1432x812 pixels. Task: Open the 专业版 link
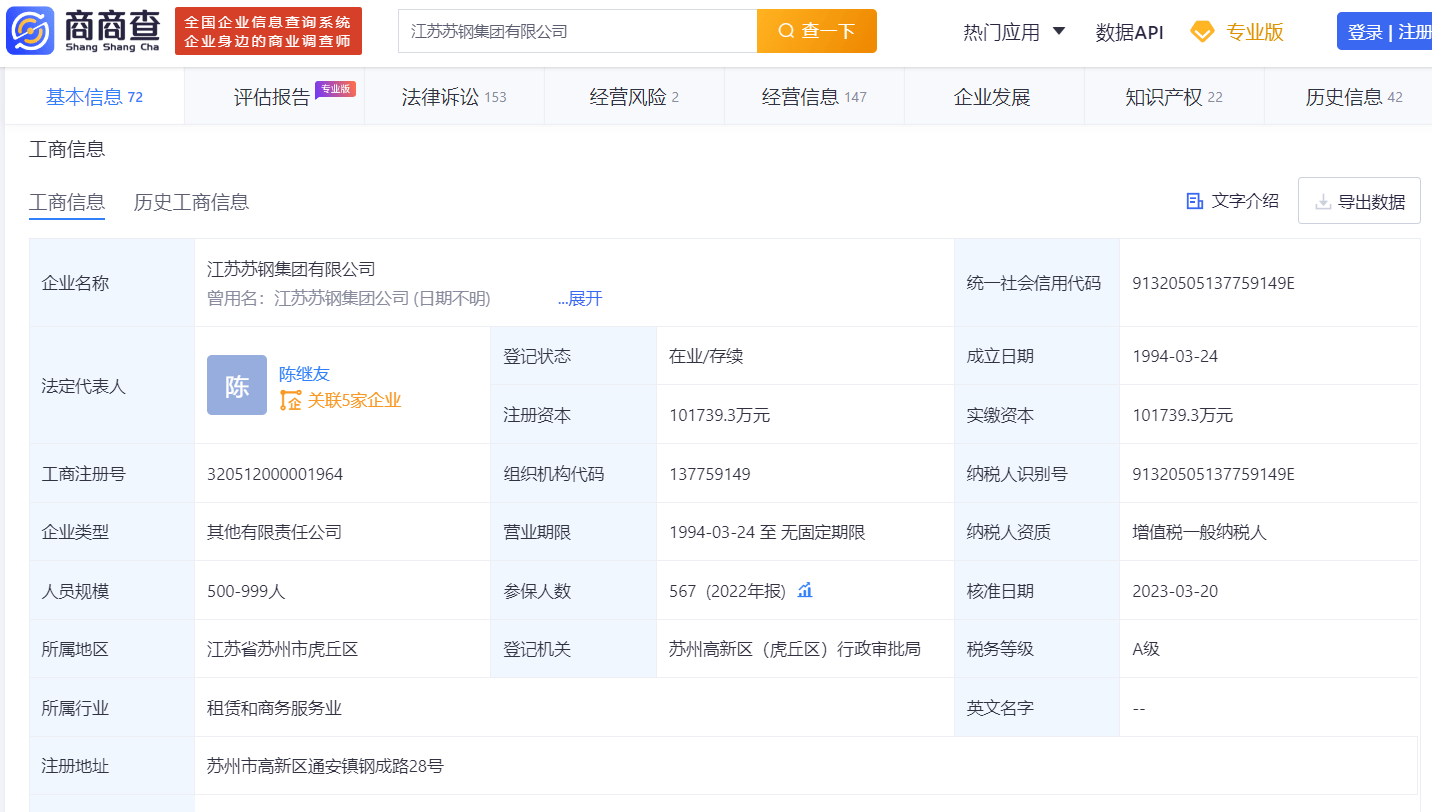1255,32
